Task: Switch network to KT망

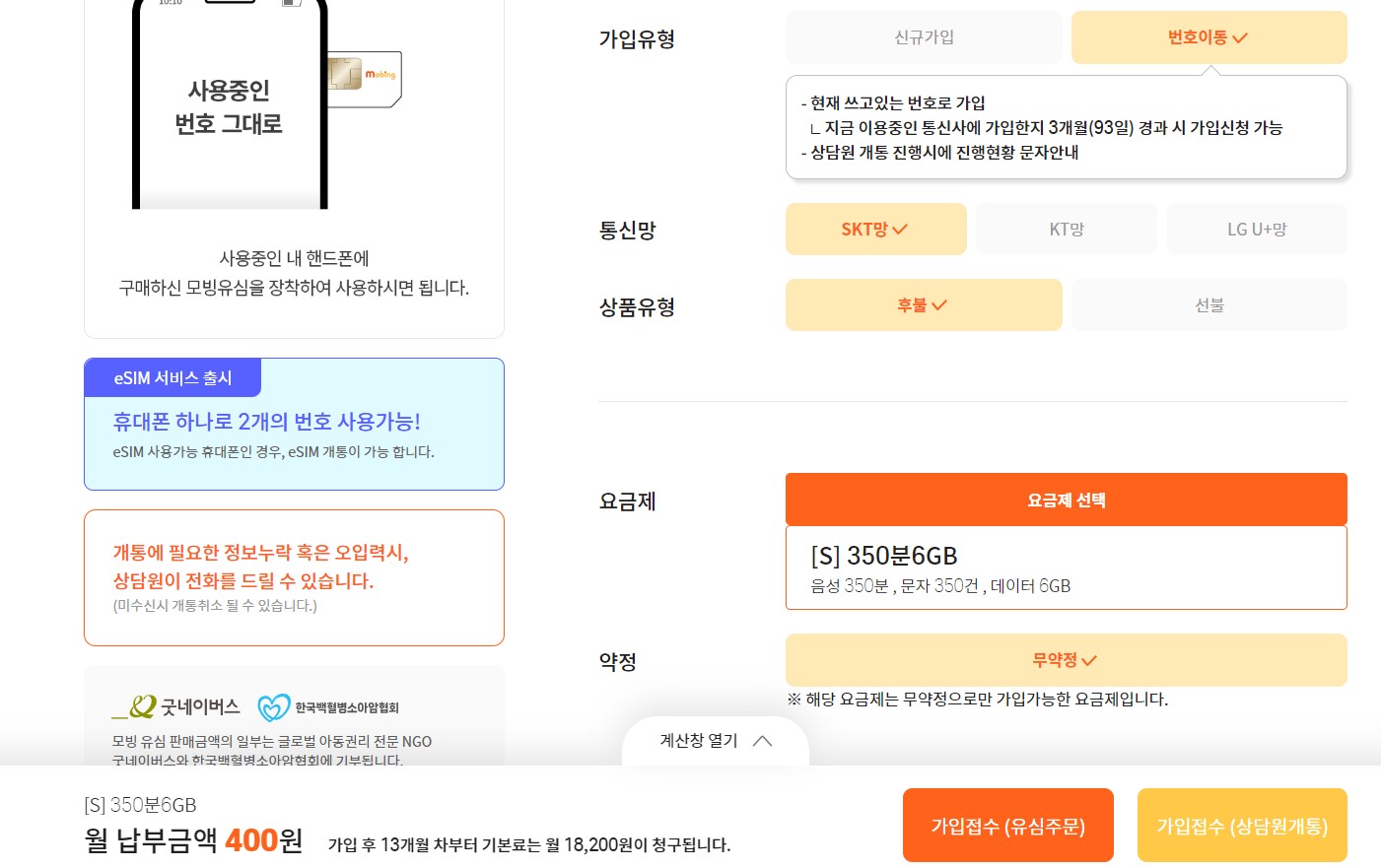Action: [1066, 229]
